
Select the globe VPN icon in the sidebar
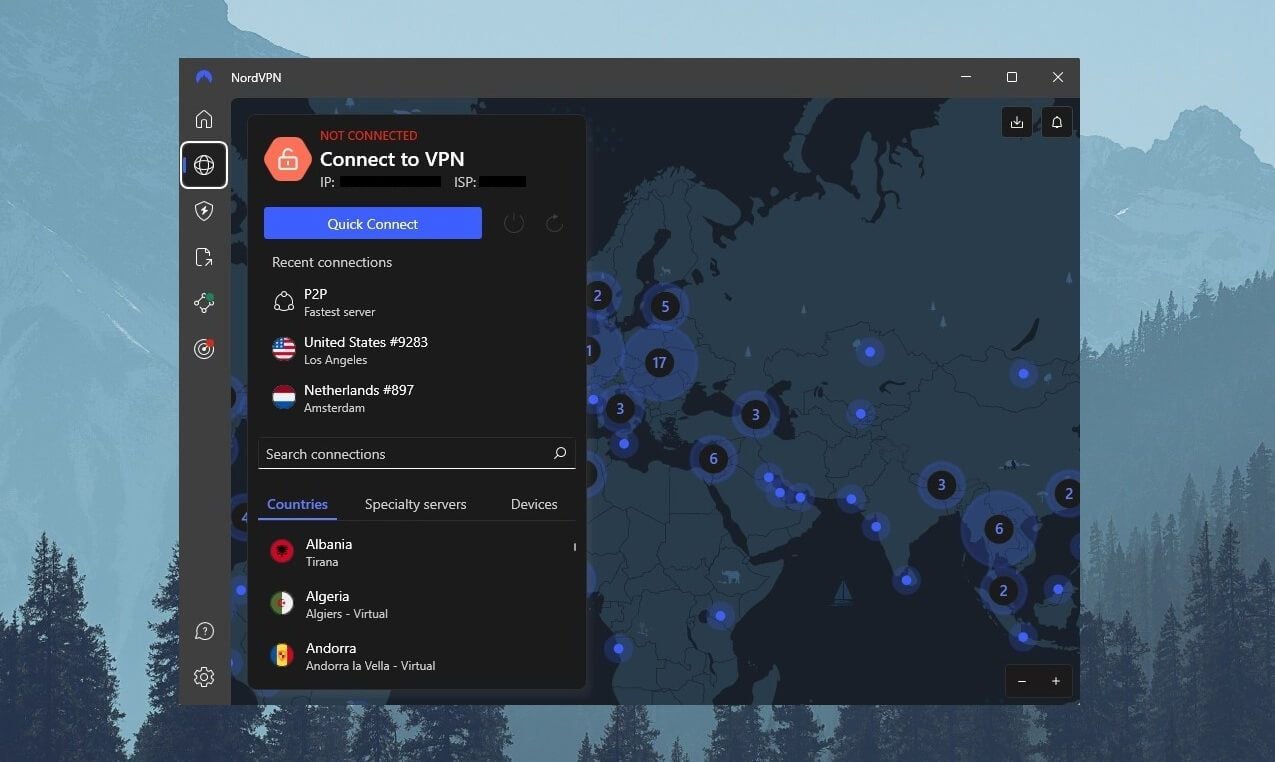tap(204, 165)
